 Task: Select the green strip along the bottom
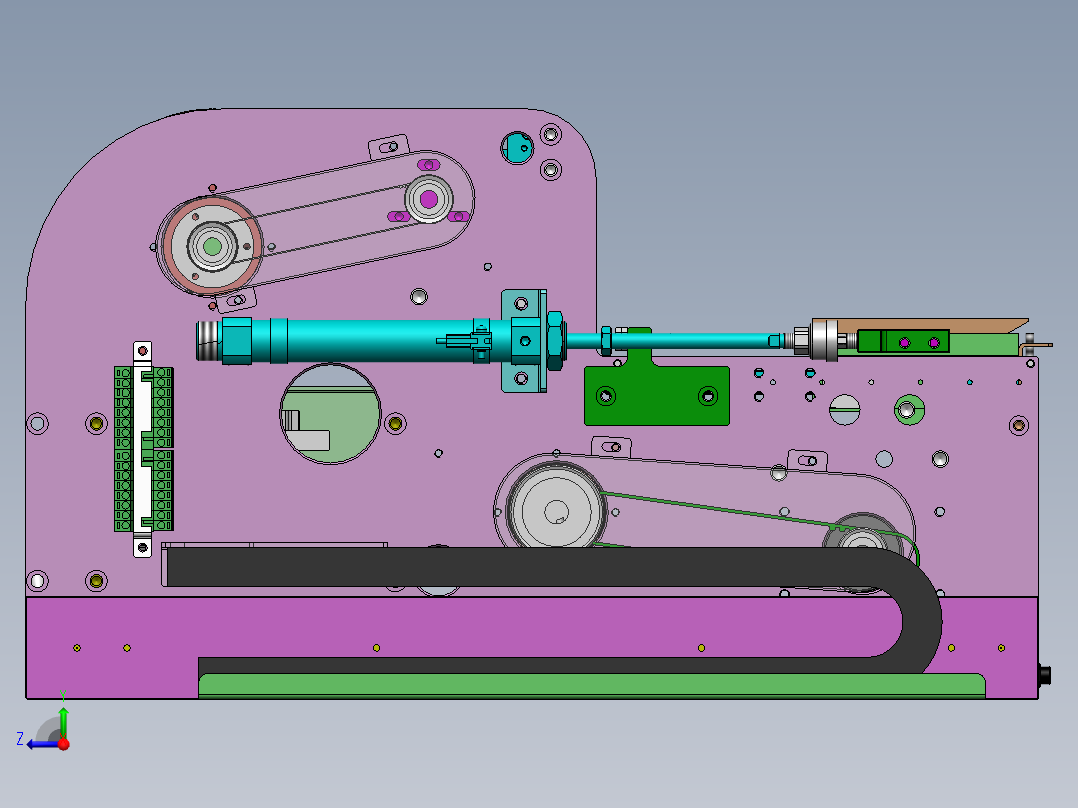click(x=591, y=686)
